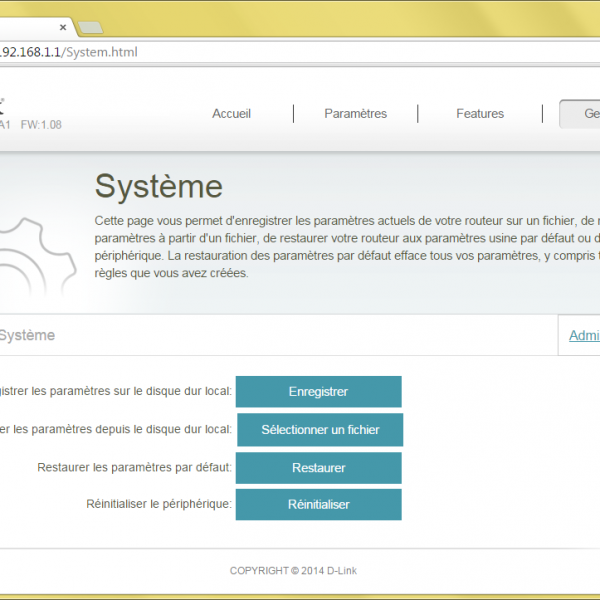Open the Features menu
600x600 pixels.
[x=480, y=114]
